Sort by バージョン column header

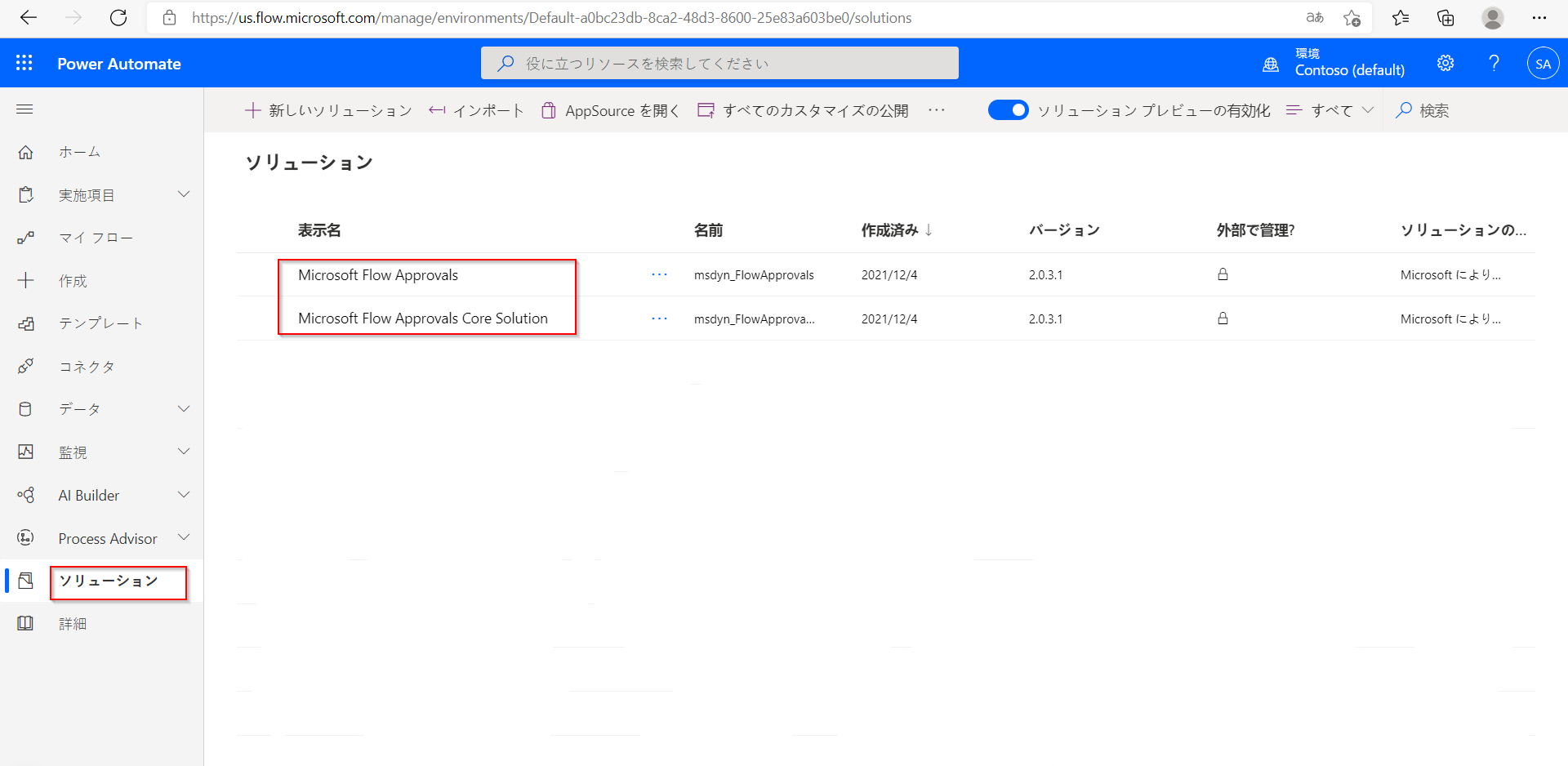click(1064, 230)
